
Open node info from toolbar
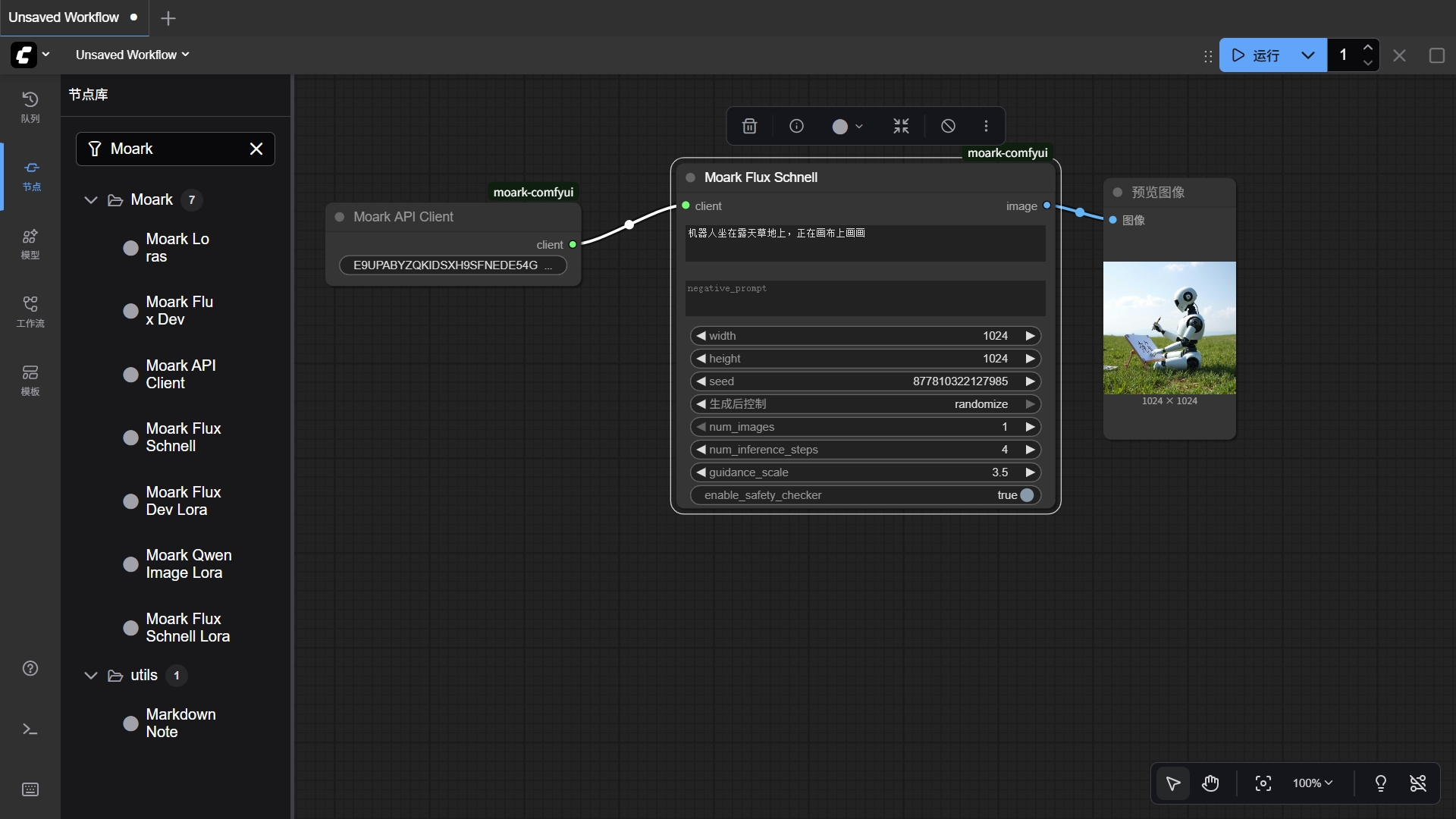point(796,127)
